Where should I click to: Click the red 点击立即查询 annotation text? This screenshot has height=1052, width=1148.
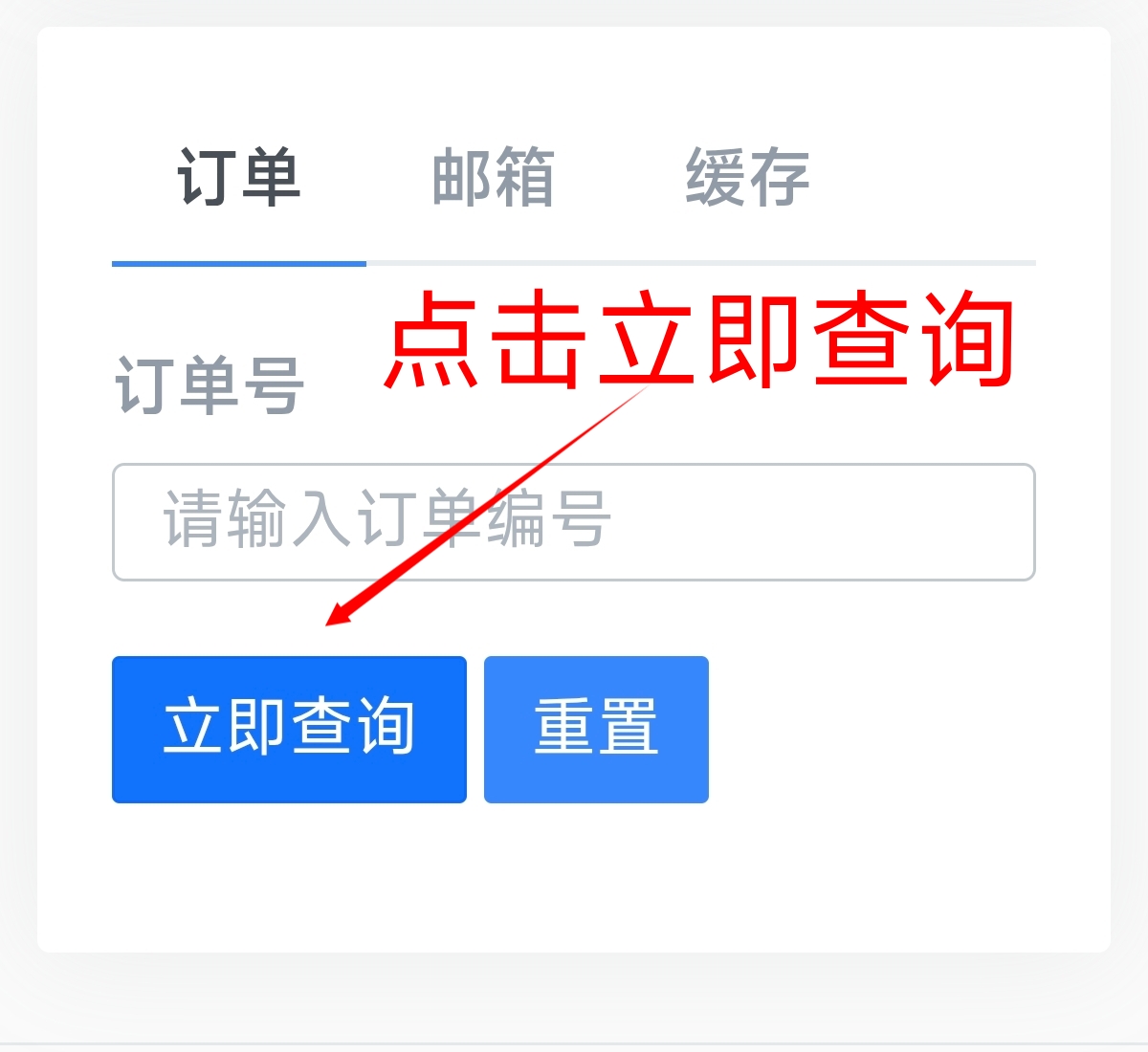pyautogui.click(x=700, y=340)
